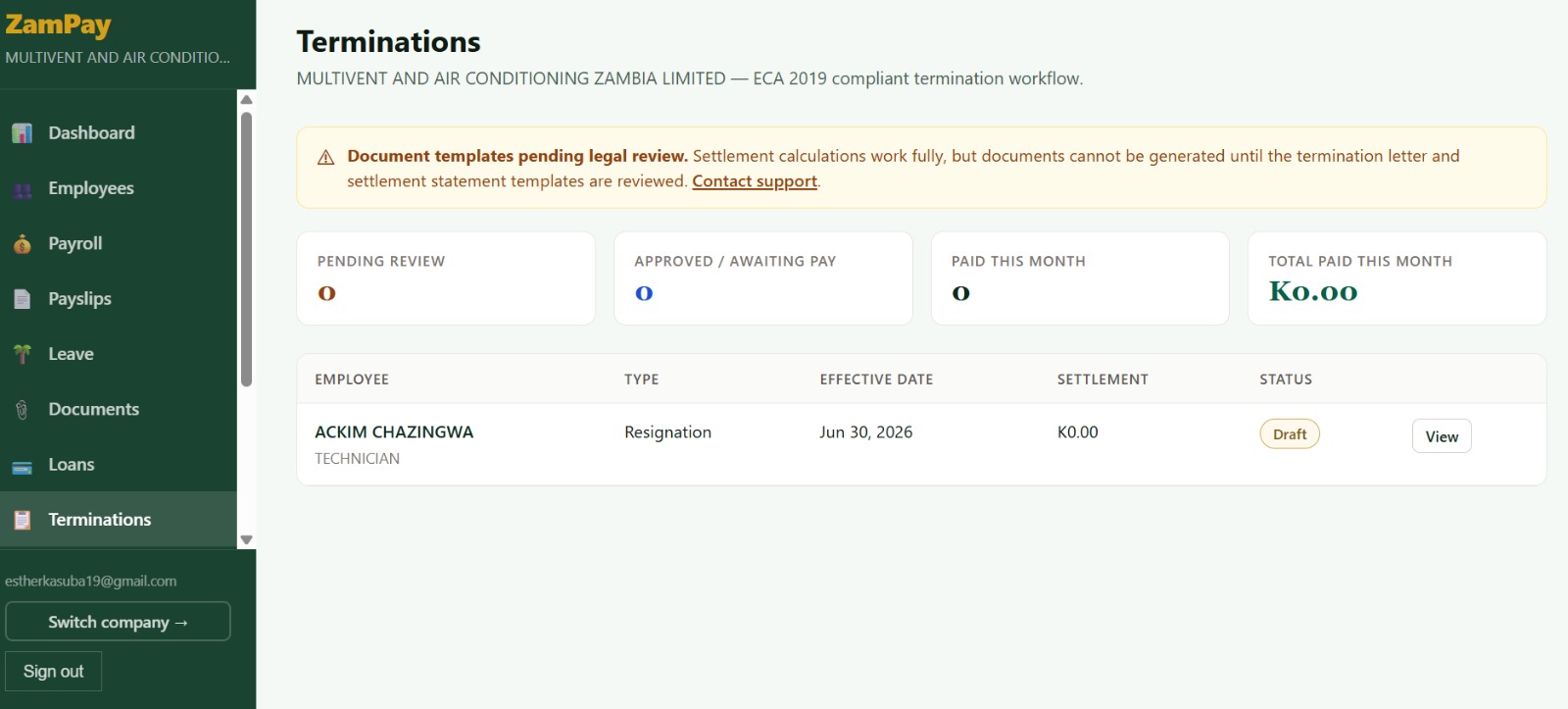Click the Dashboard chart icon

coord(23,133)
